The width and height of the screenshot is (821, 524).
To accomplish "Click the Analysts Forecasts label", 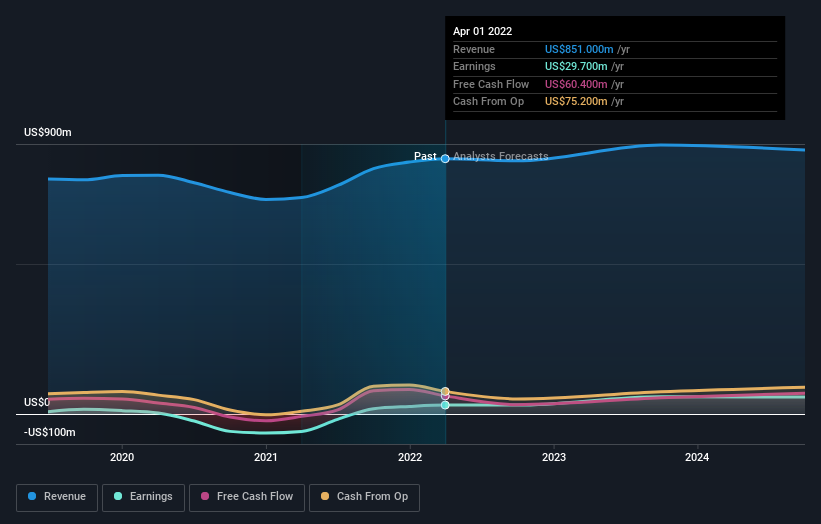I will point(501,156).
